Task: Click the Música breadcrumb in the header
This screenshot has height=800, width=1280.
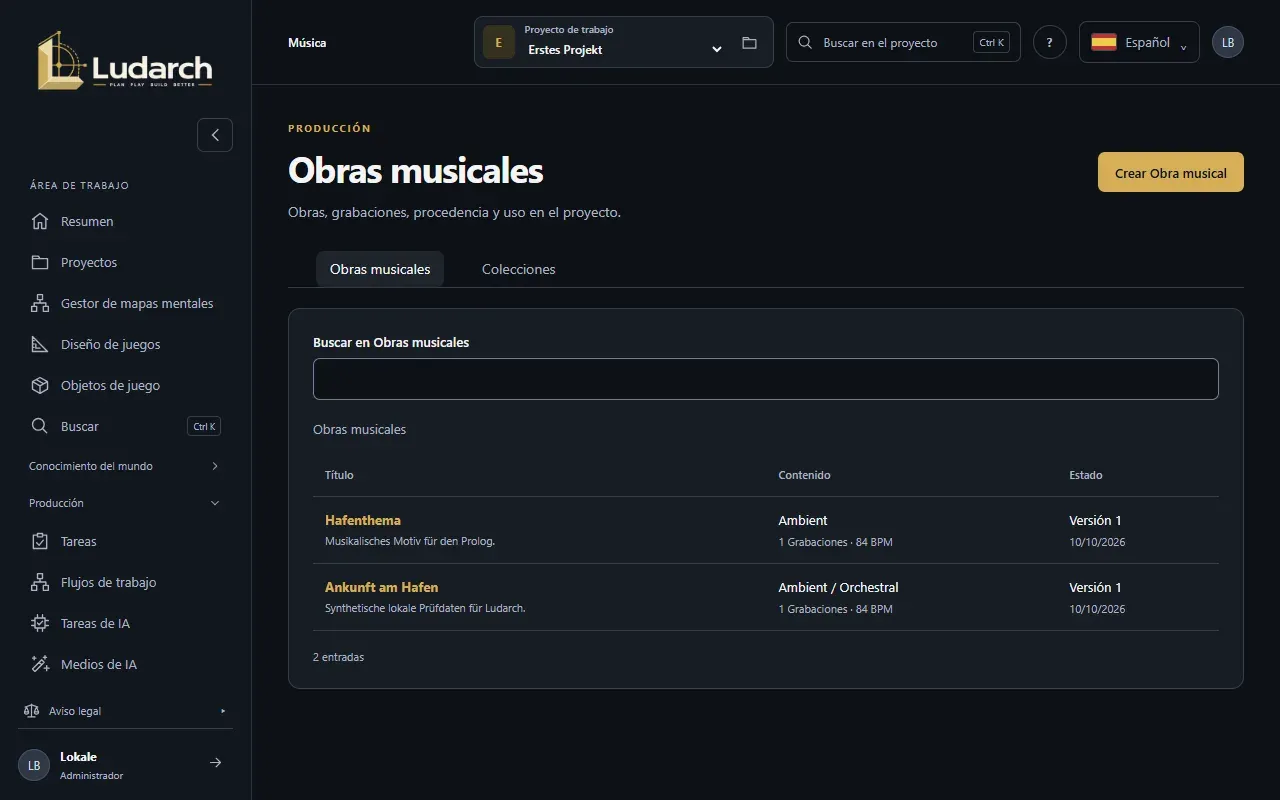Action: (x=307, y=43)
